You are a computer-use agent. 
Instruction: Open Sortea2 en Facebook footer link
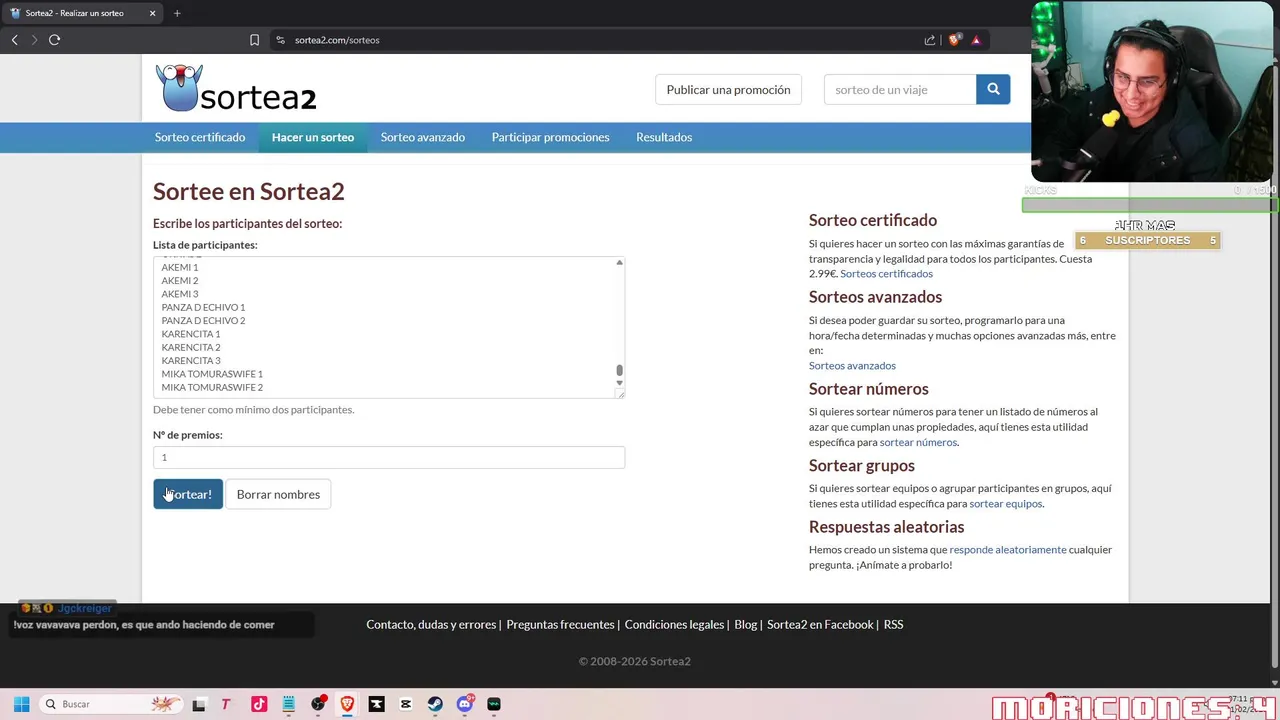coord(820,624)
